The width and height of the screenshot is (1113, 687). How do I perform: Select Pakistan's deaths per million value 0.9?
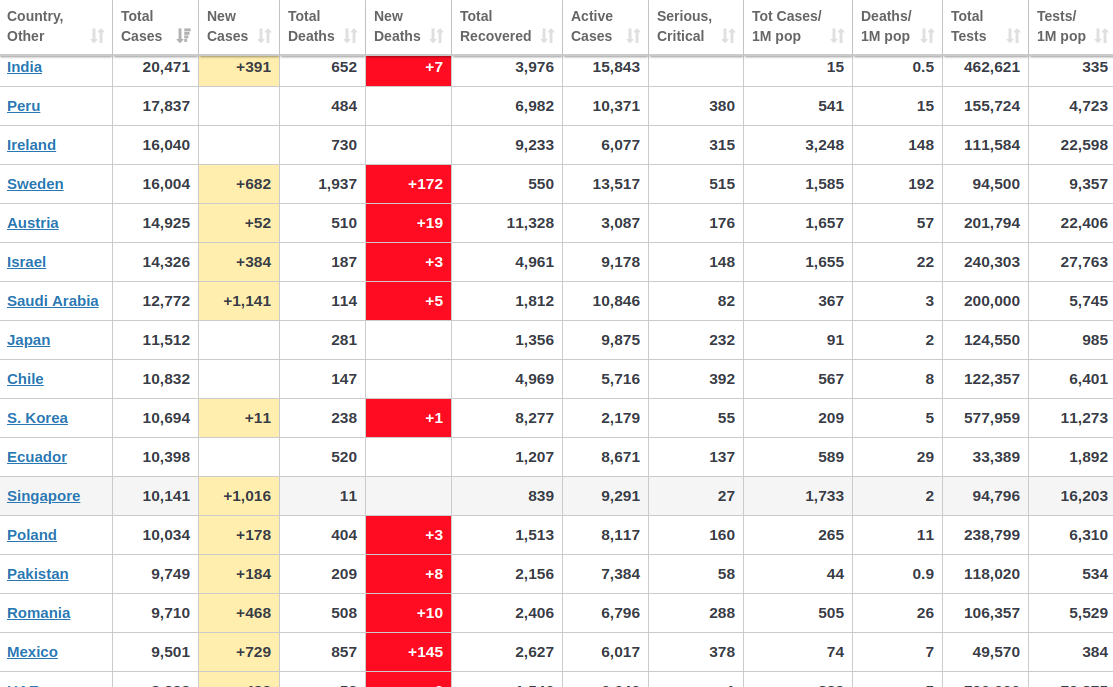coord(923,574)
